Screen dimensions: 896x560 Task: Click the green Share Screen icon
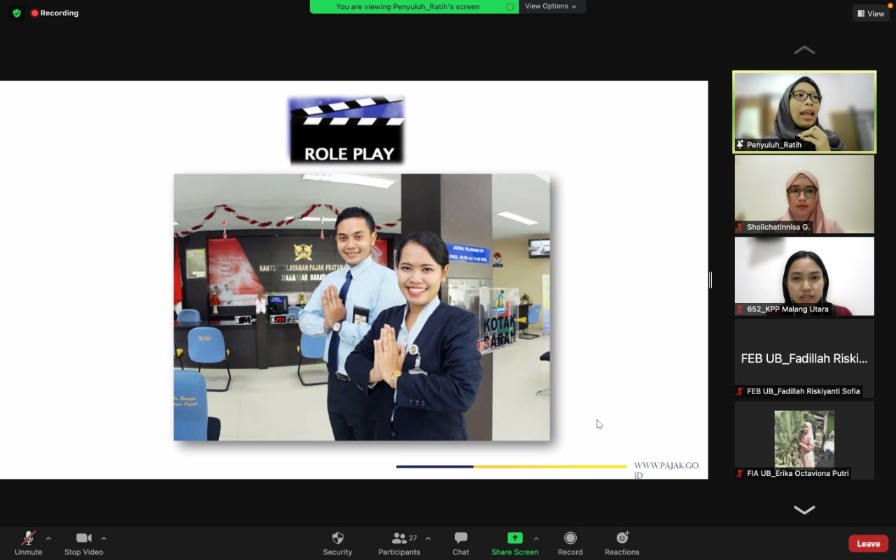(514, 538)
